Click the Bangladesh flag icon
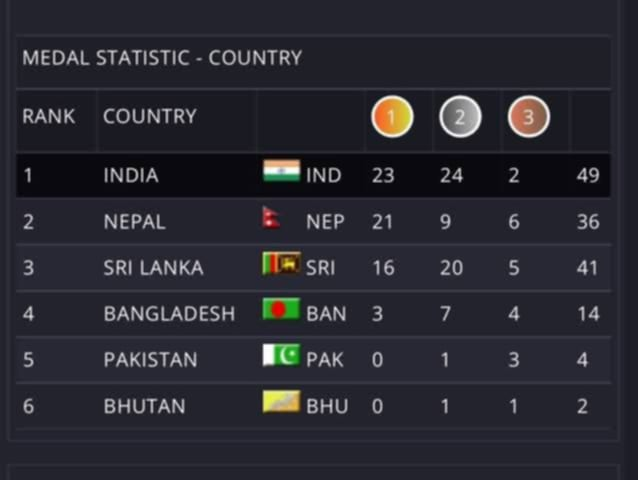This screenshot has height=480, width=638. [x=281, y=310]
